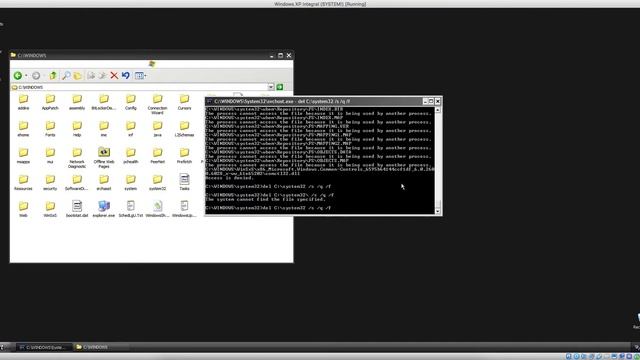
Task: Select the Help folder
Action: [x=77, y=129]
